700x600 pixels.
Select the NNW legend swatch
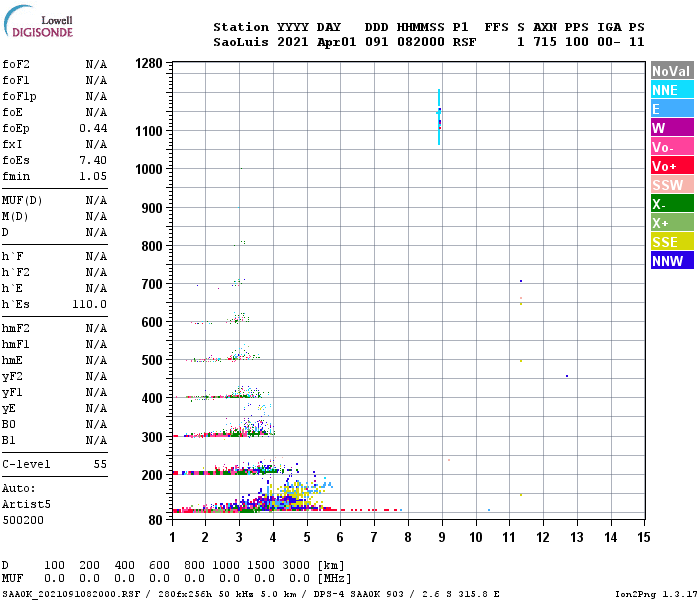tap(672, 261)
